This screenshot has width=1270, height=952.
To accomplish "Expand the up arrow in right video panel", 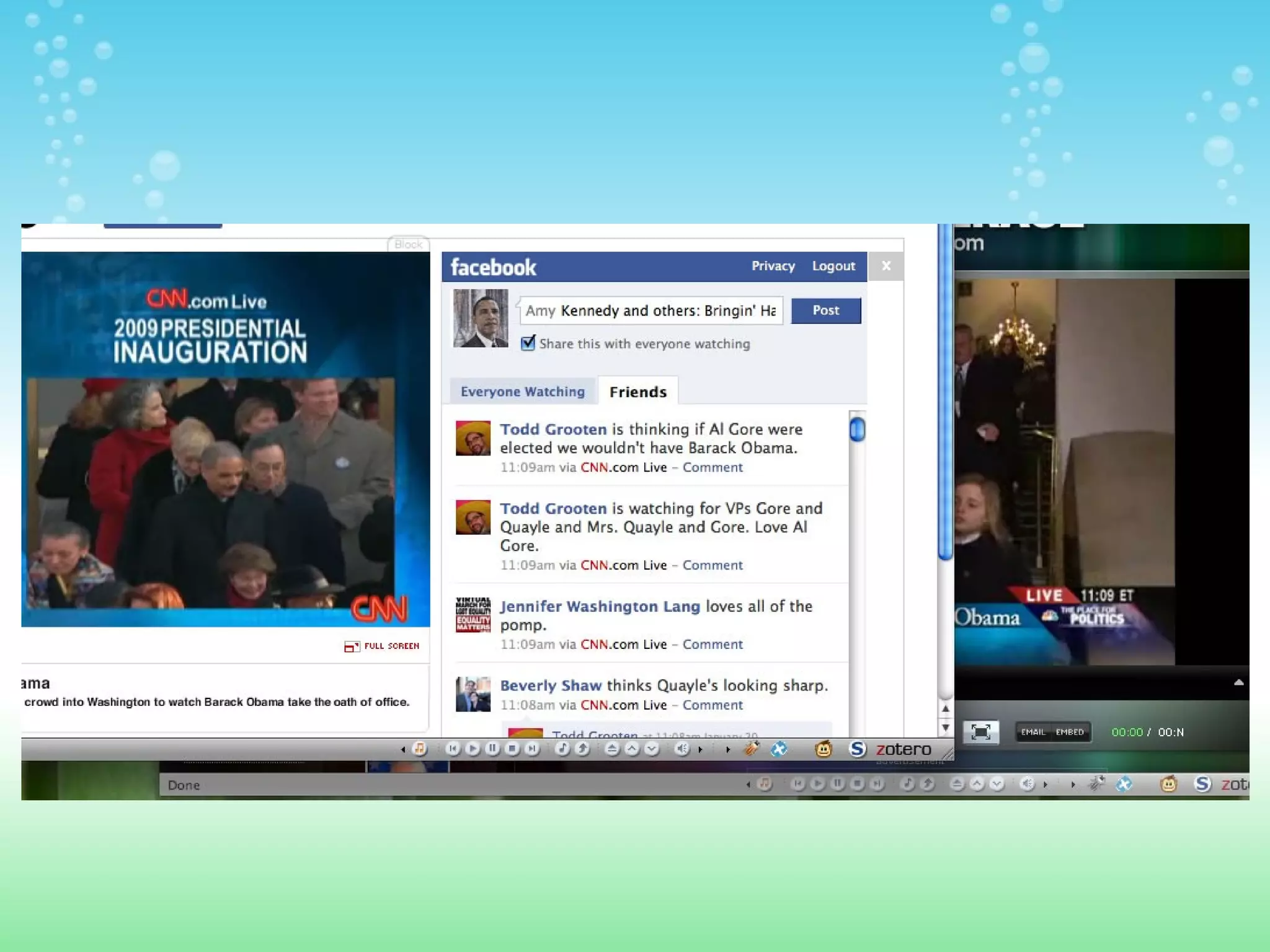I will [x=1238, y=682].
